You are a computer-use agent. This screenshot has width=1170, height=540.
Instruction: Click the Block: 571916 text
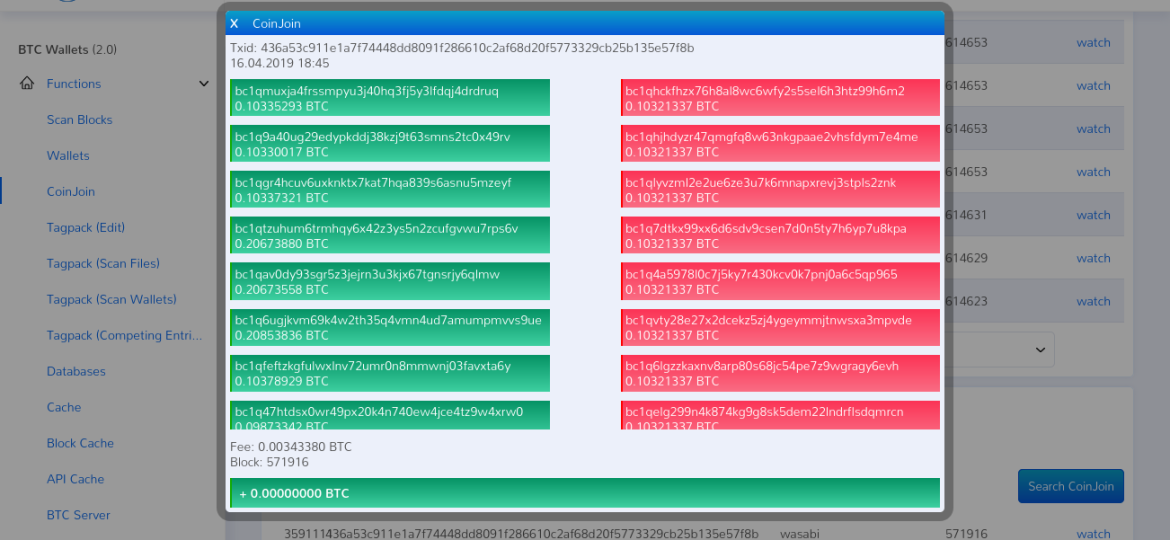(269, 462)
